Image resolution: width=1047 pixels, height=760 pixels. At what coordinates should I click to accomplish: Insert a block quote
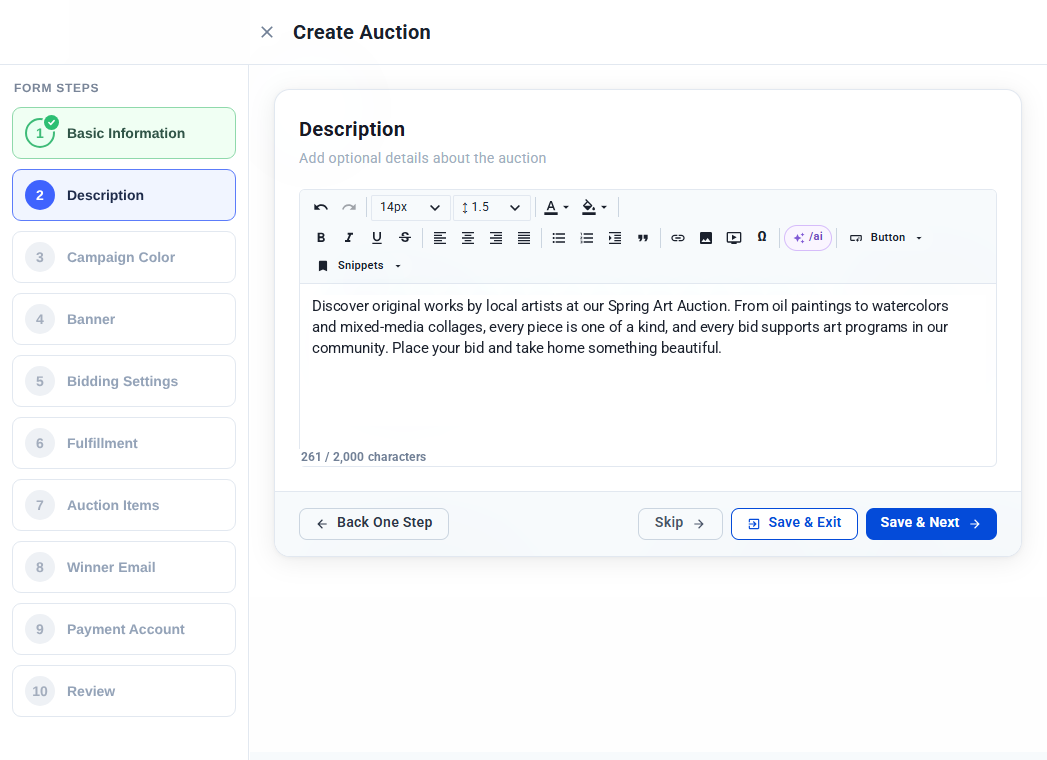642,238
